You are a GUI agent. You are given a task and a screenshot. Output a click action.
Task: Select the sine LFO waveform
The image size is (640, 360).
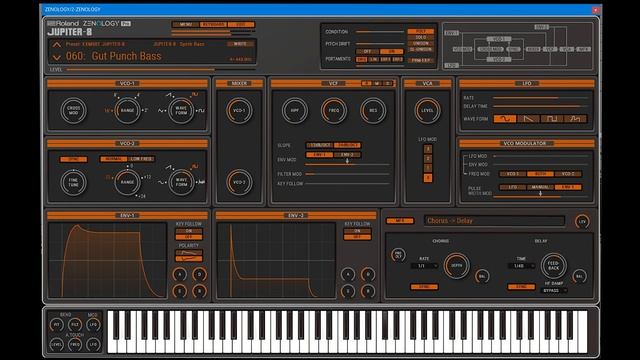point(505,119)
